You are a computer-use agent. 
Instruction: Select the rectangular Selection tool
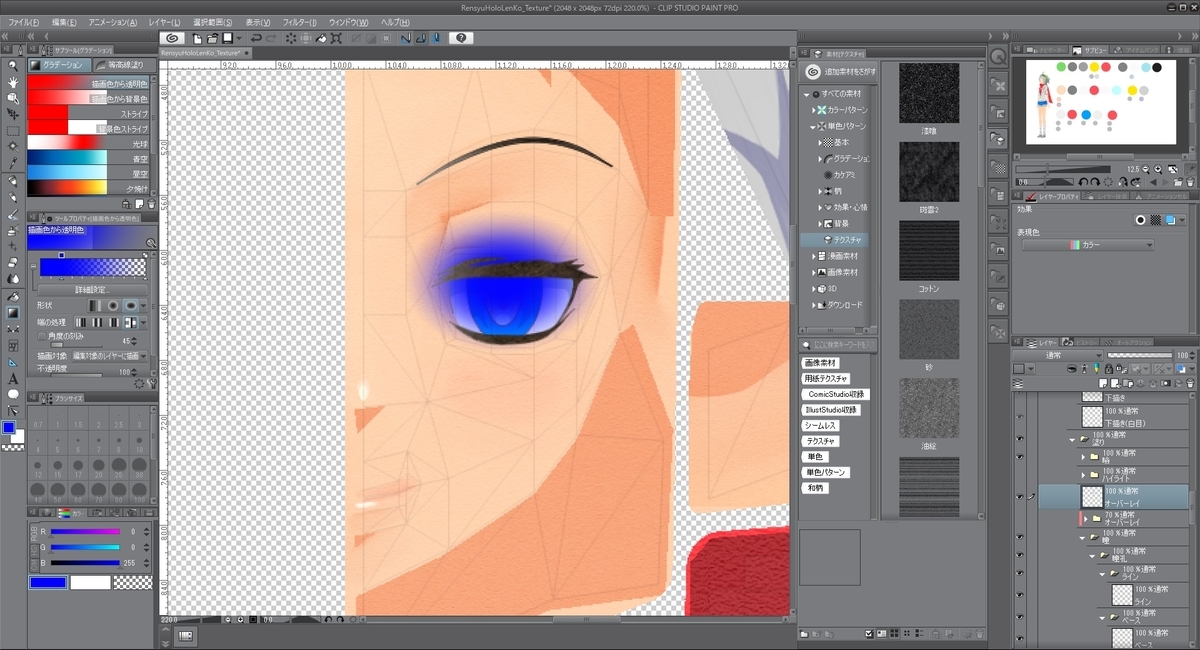pyautogui.click(x=13, y=131)
